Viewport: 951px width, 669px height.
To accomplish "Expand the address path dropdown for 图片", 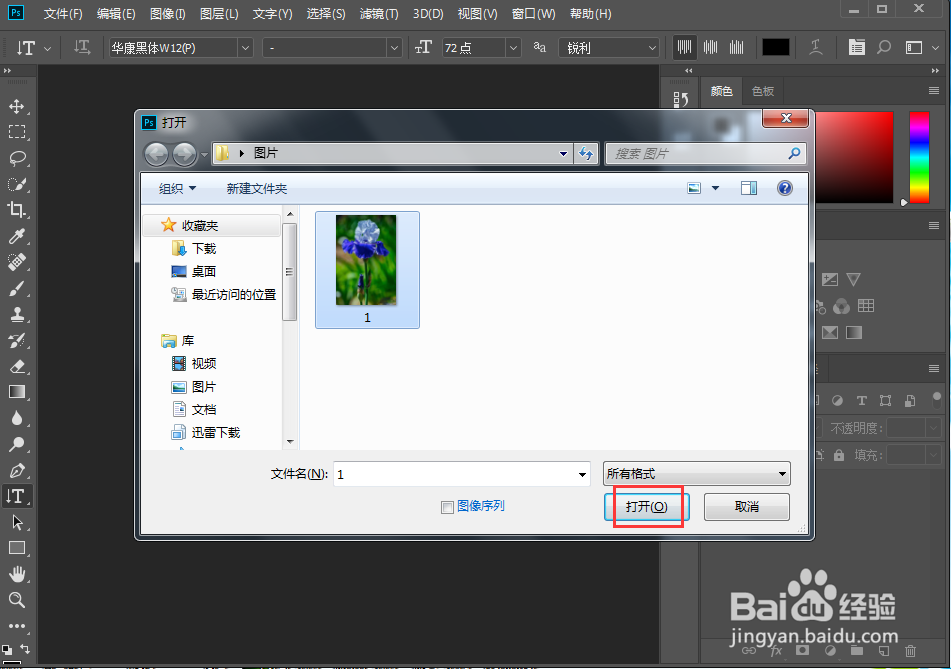I will [563, 153].
